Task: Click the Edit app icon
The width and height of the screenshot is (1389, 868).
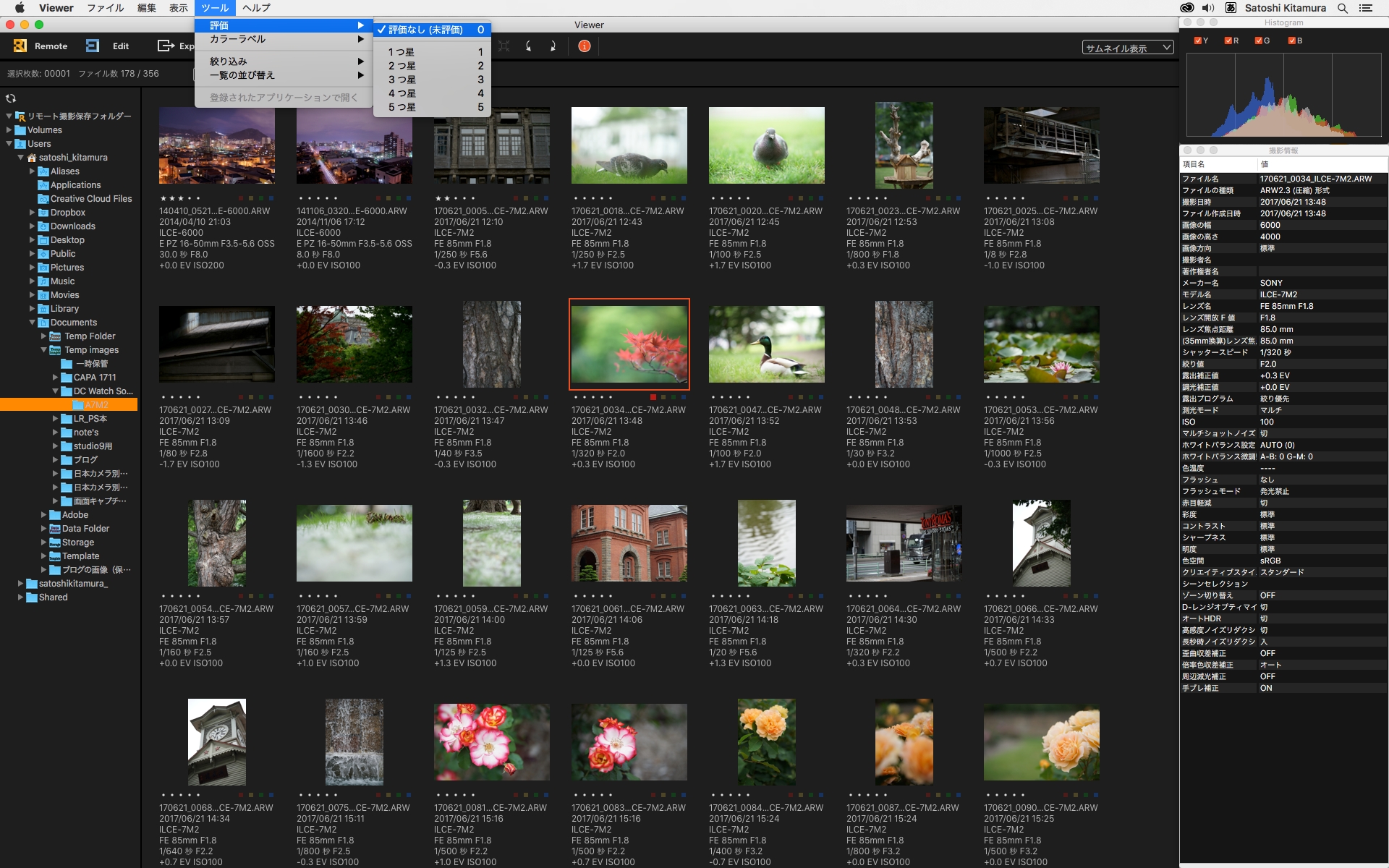Action: tap(93, 46)
